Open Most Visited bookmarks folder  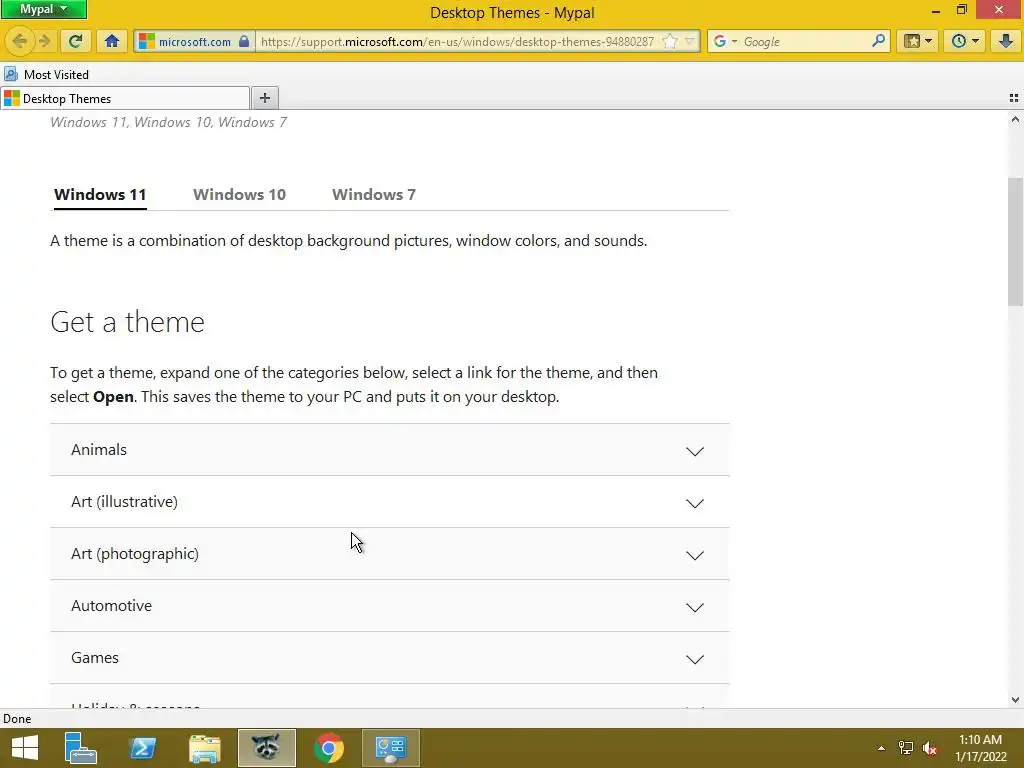46,74
